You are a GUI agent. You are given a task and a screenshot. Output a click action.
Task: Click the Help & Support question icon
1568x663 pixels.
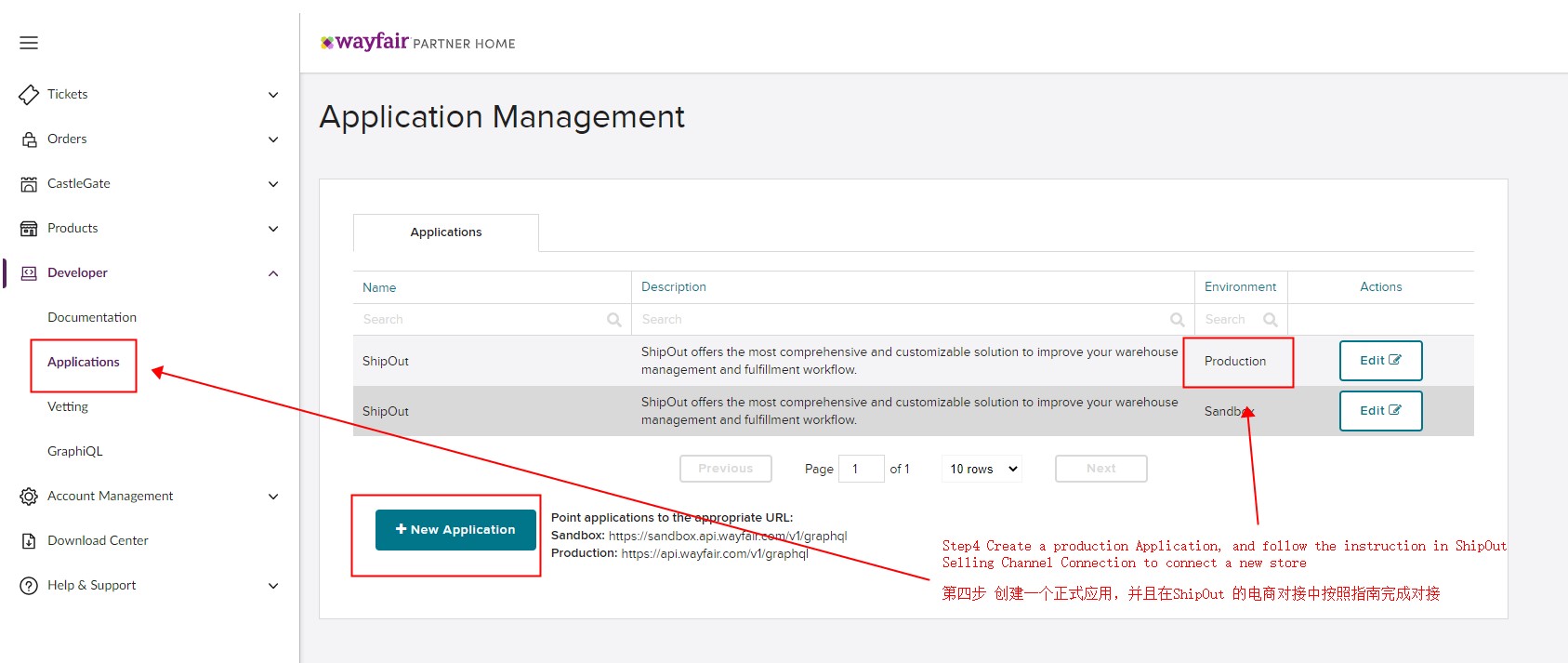coord(29,586)
